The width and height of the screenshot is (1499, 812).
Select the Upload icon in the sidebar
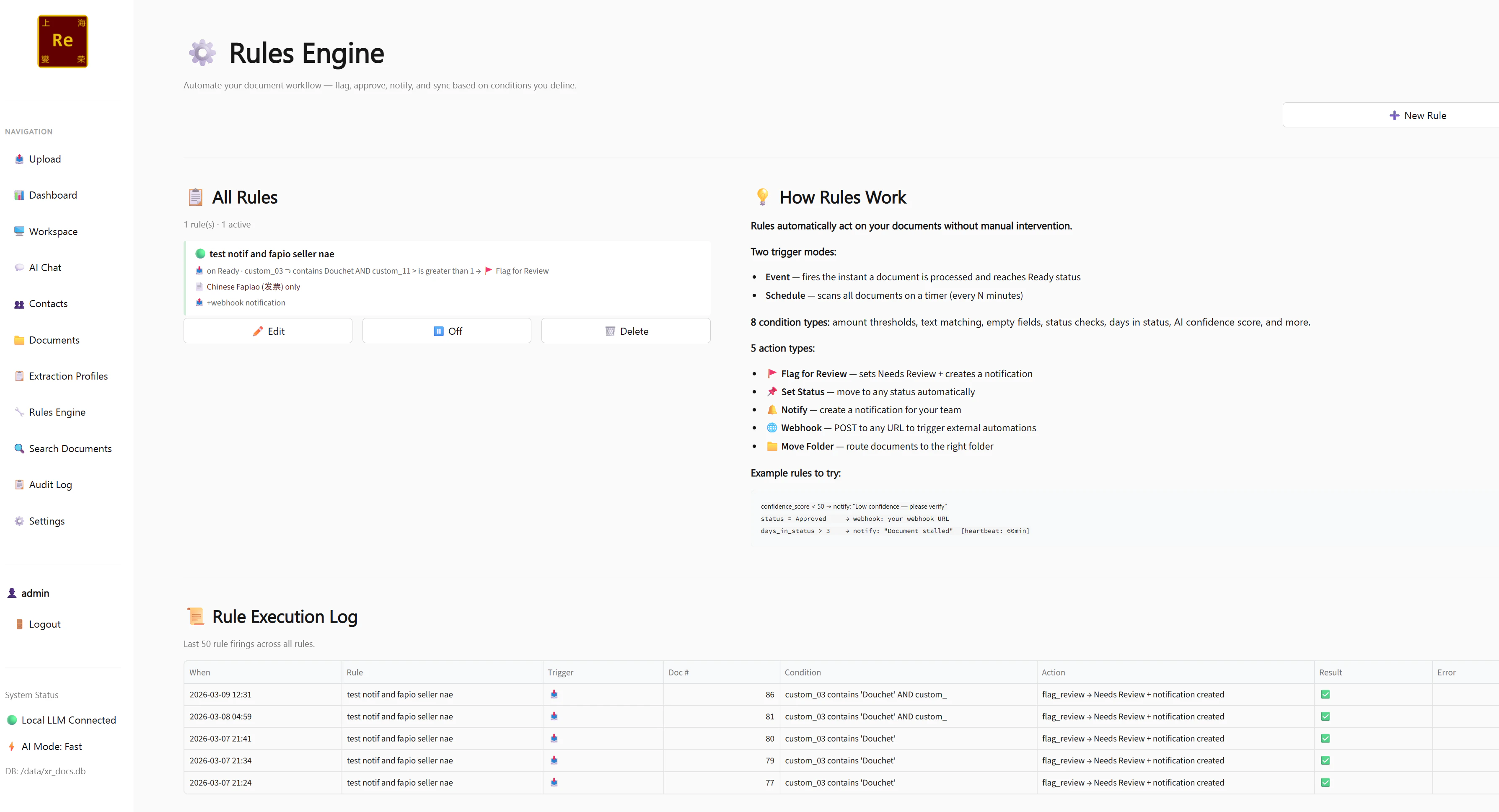pos(19,159)
